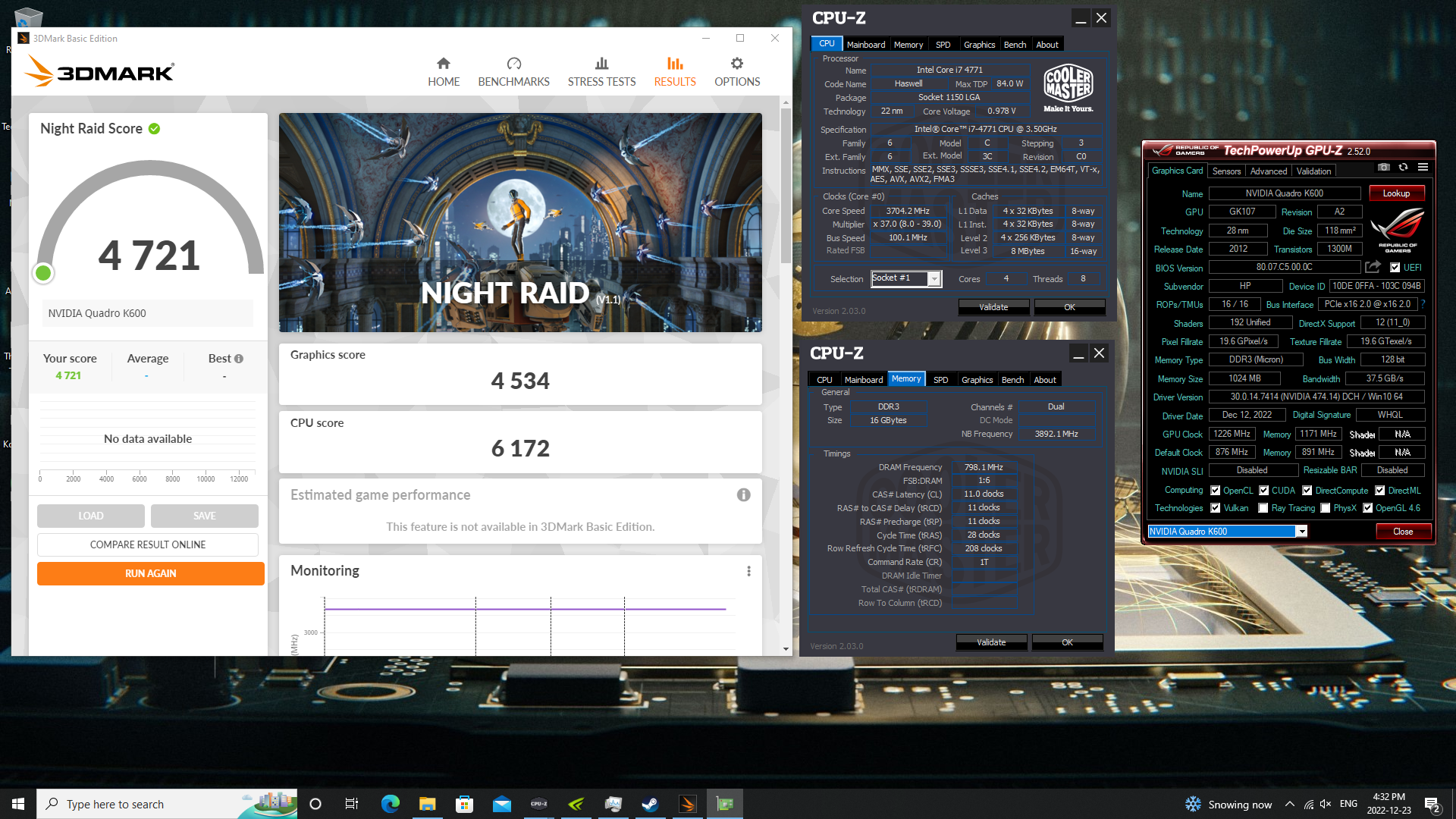Switch to Mainboard tab in top CPU-Z window
The height and width of the screenshot is (819, 1456).
point(865,45)
